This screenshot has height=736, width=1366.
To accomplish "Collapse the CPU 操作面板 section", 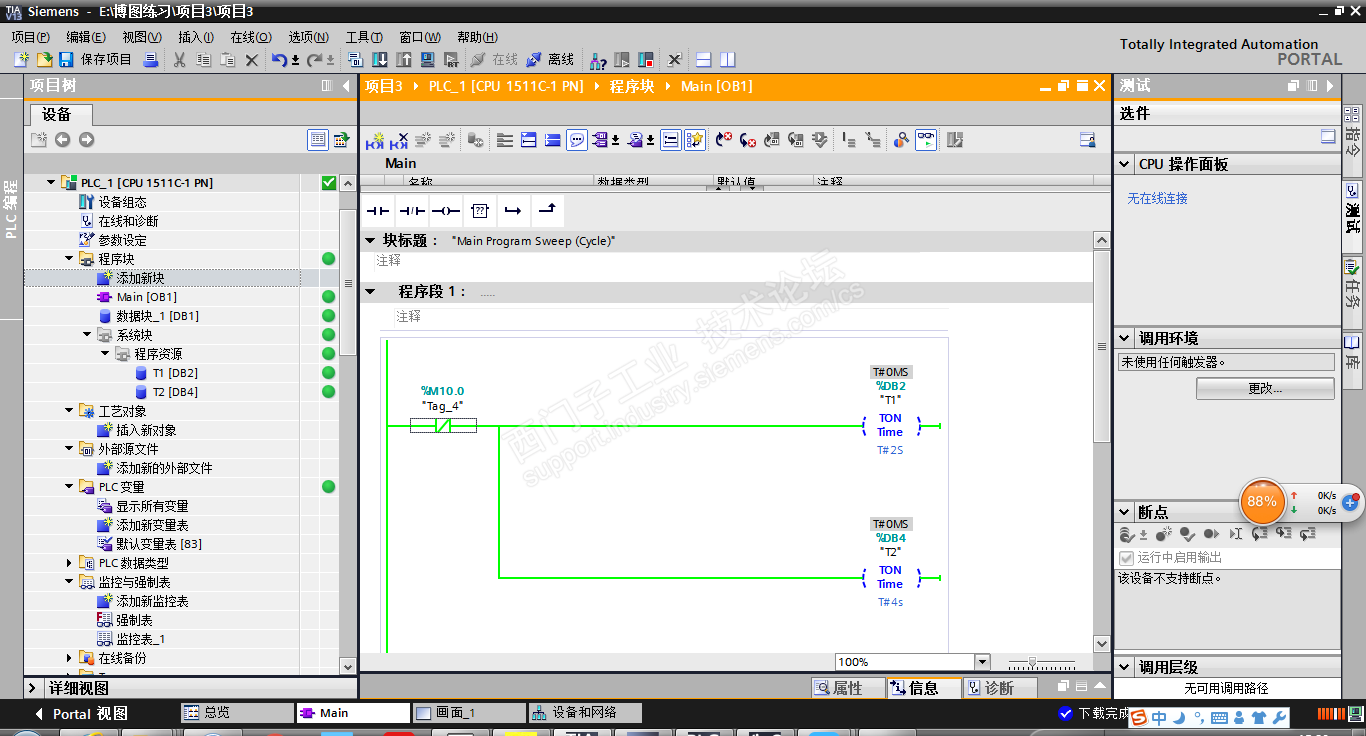I will coord(1126,164).
